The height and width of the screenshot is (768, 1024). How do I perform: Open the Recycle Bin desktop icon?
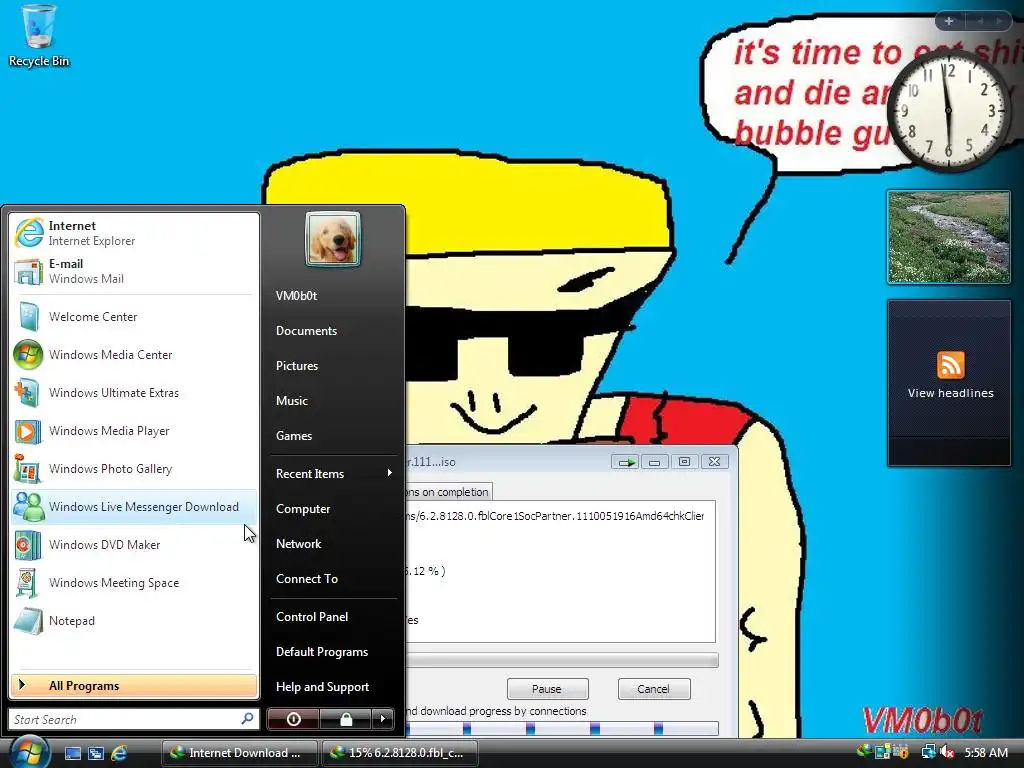(39, 36)
